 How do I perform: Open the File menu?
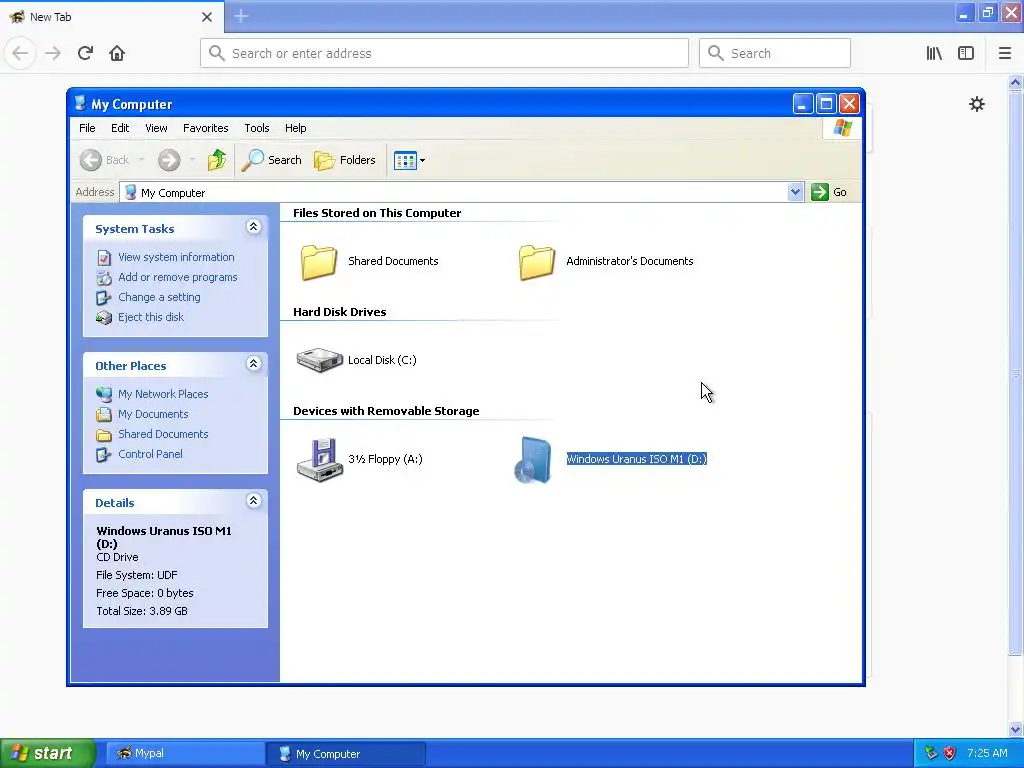click(87, 128)
